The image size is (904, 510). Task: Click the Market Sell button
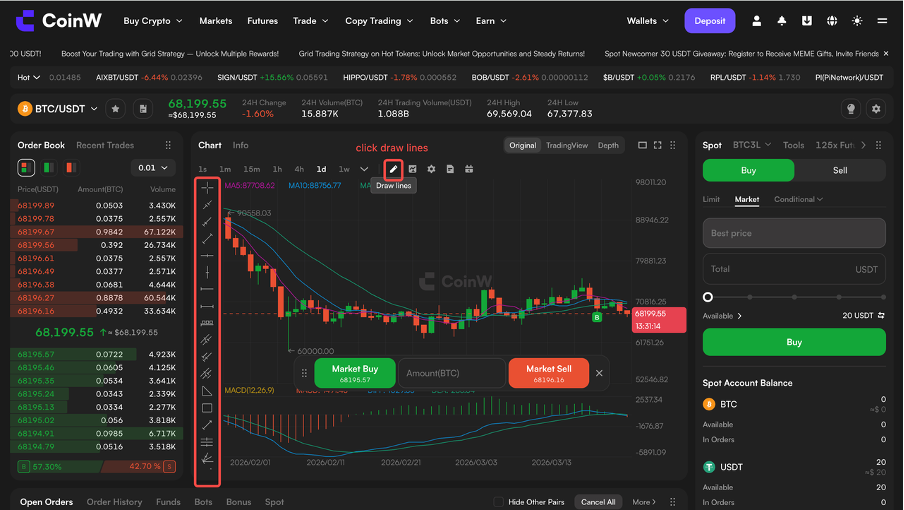[549, 373]
